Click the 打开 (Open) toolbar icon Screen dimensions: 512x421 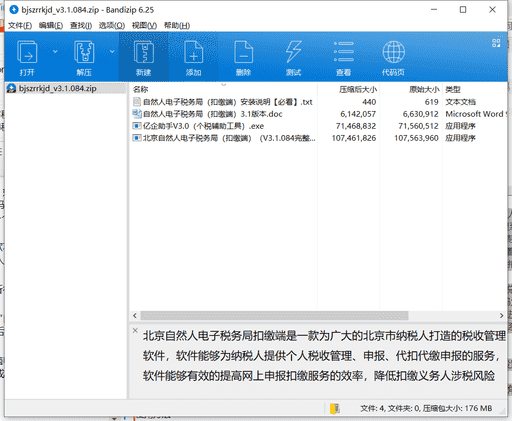tap(27, 52)
